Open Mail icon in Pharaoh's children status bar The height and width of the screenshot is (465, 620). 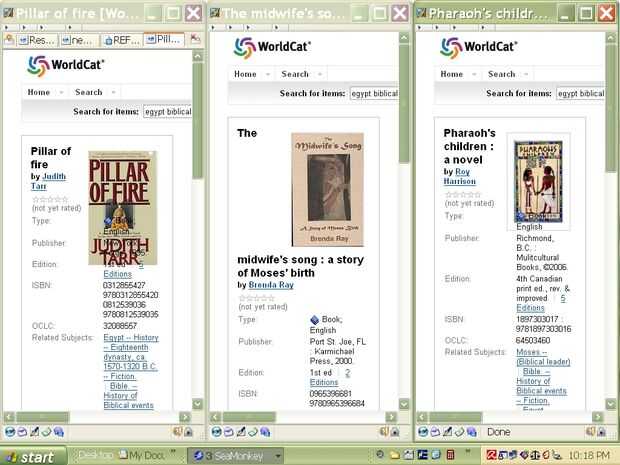[435, 432]
